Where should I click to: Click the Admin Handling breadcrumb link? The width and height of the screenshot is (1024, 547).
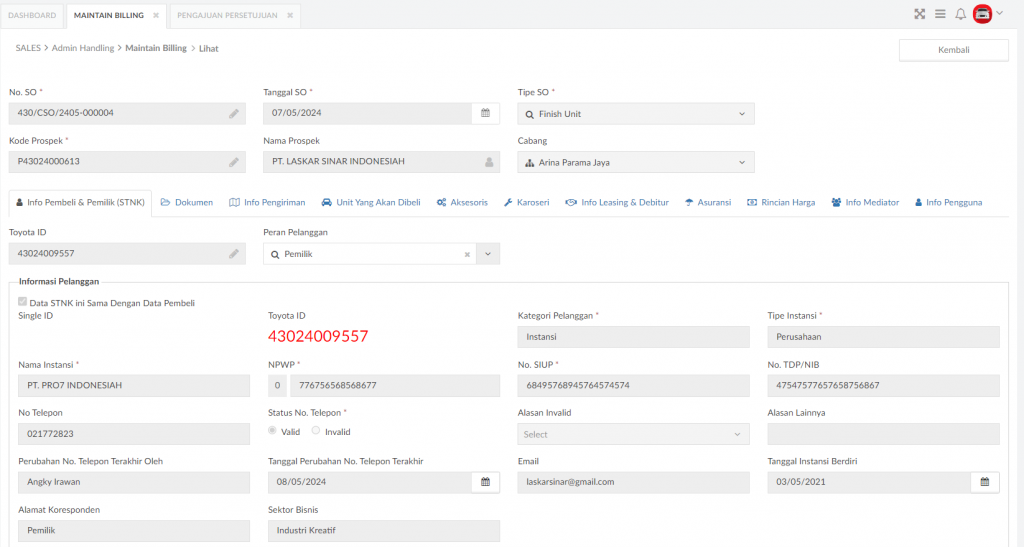point(83,48)
